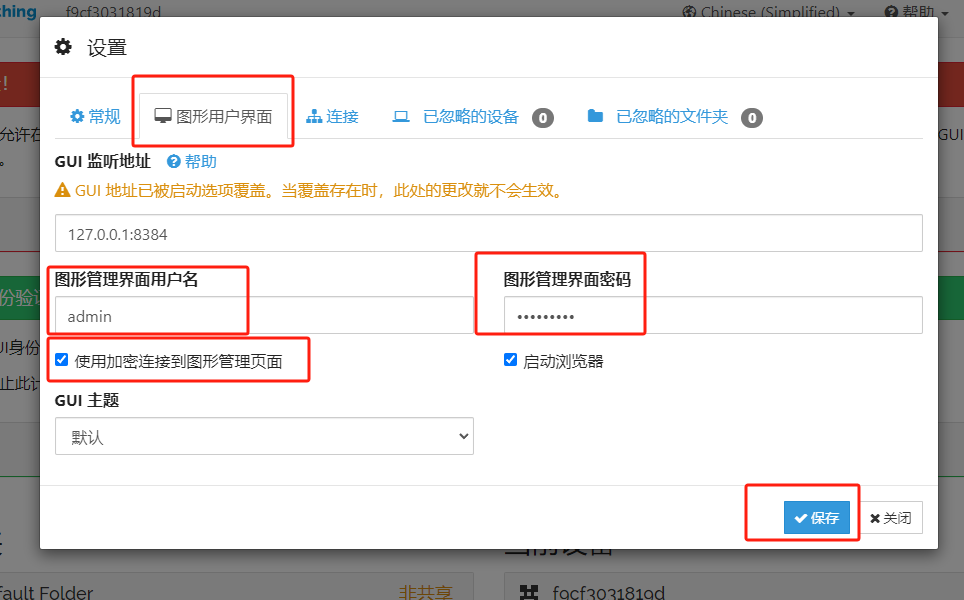Open the 已忽略的设备 tab
The width and height of the screenshot is (964, 600).
473,117
